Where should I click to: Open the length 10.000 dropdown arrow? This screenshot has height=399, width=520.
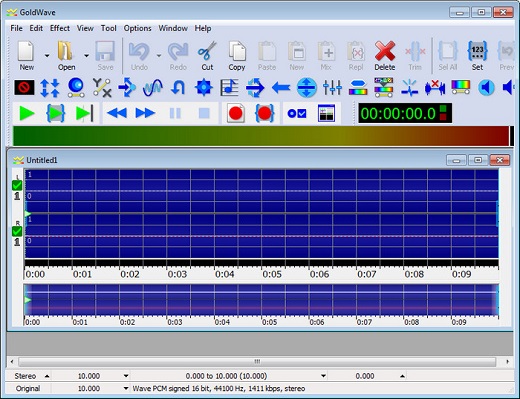point(126,376)
